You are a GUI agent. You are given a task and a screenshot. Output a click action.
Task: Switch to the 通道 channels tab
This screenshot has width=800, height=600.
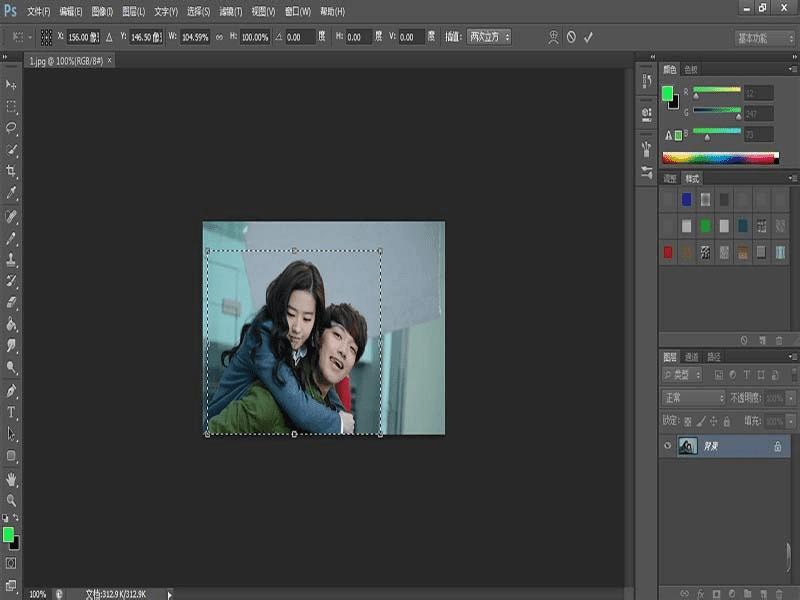click(691, 357)
